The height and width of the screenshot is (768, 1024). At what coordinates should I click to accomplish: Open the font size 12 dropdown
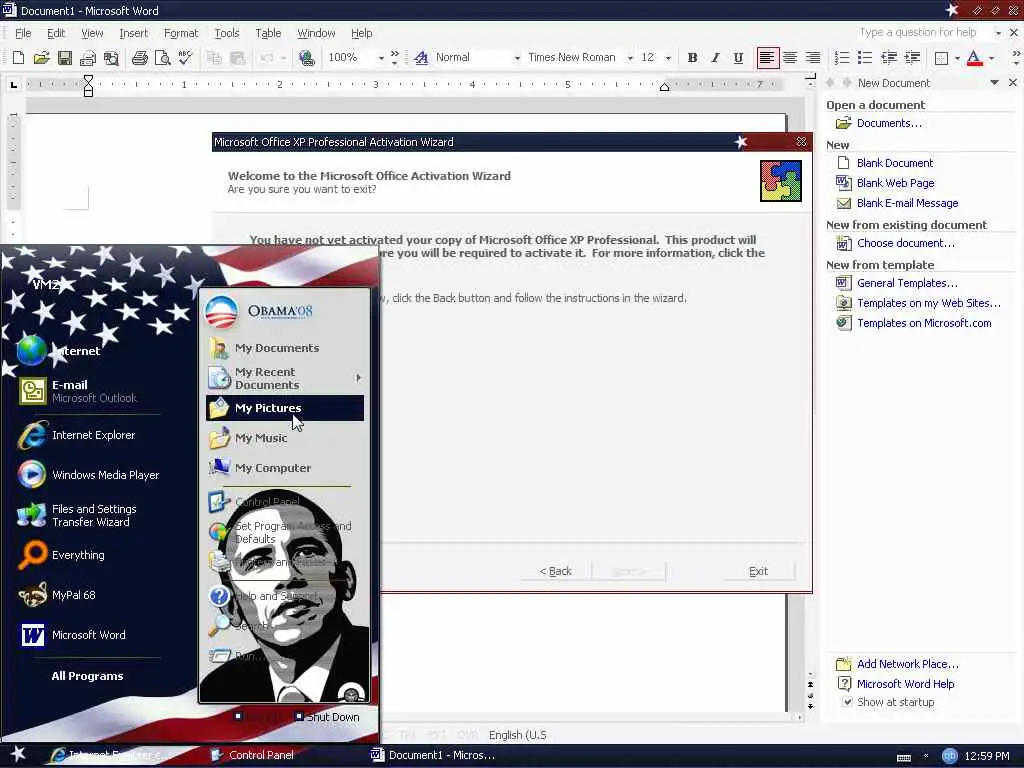[x=668, y=58]
